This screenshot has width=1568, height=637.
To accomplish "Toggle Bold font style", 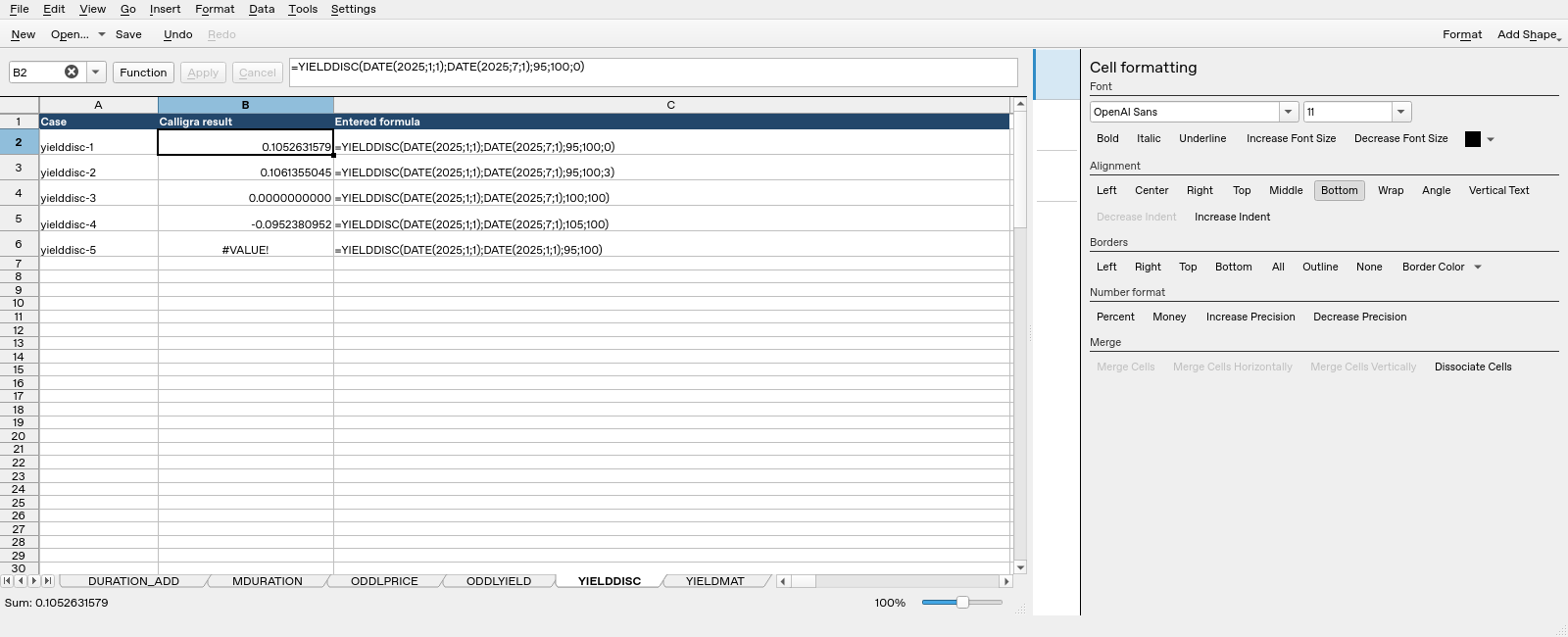I will [1107, 138].
